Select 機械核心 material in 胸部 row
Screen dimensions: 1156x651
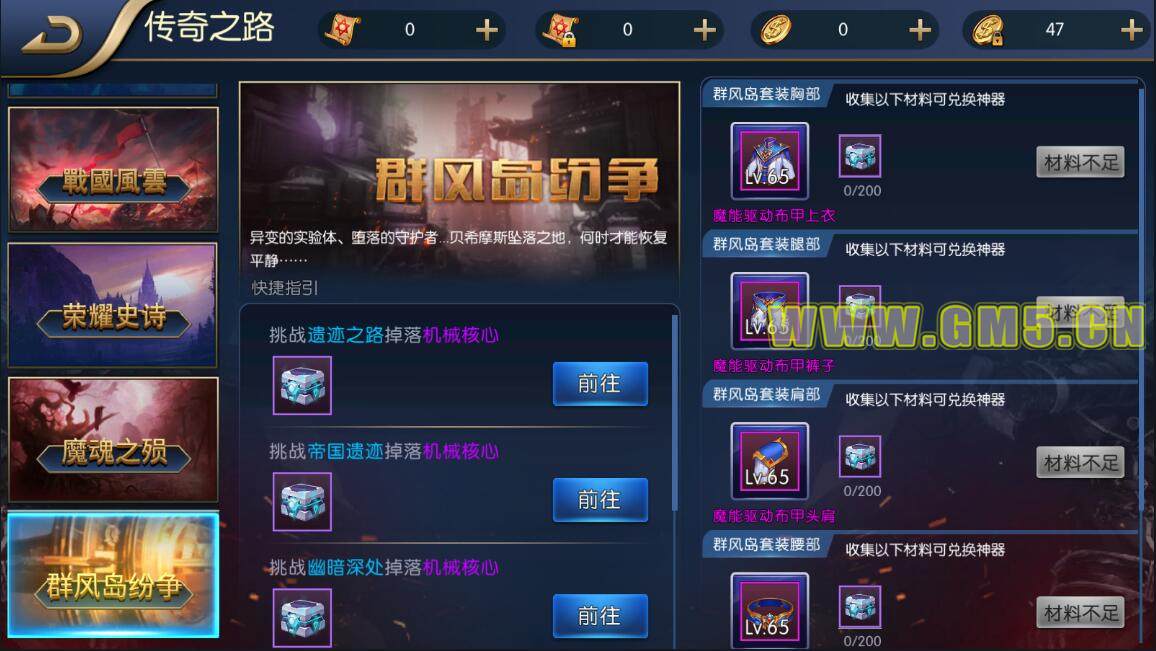coord(860,156)
